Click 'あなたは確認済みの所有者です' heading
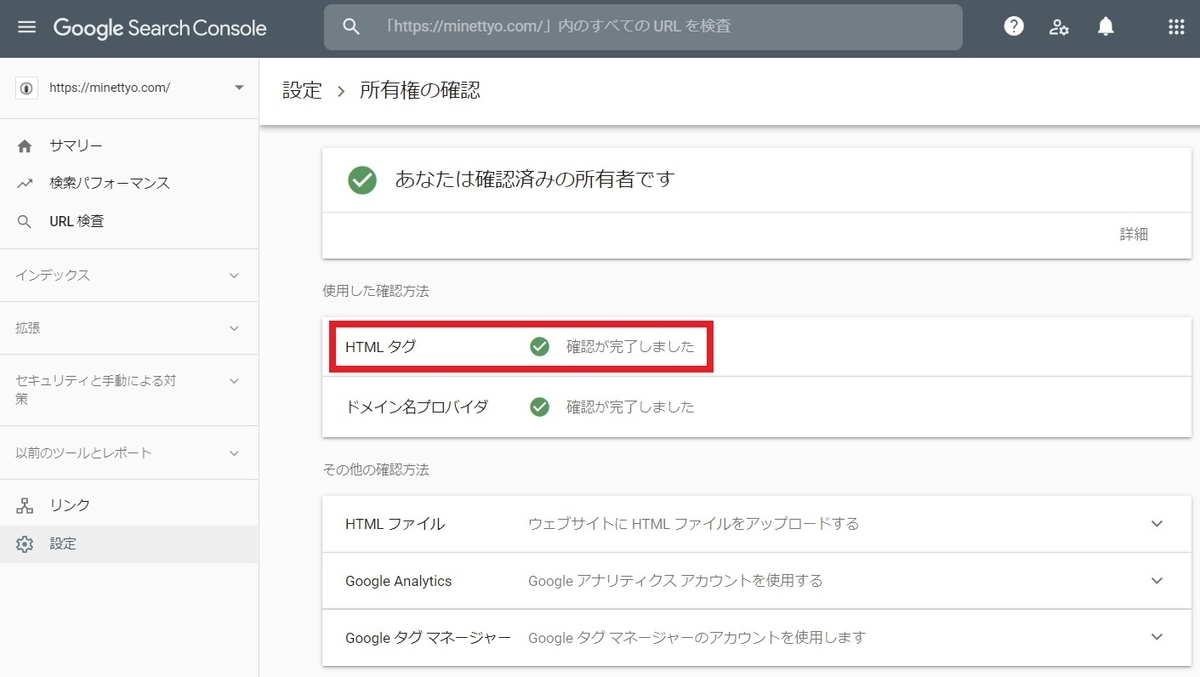 [x=535, y=180]
